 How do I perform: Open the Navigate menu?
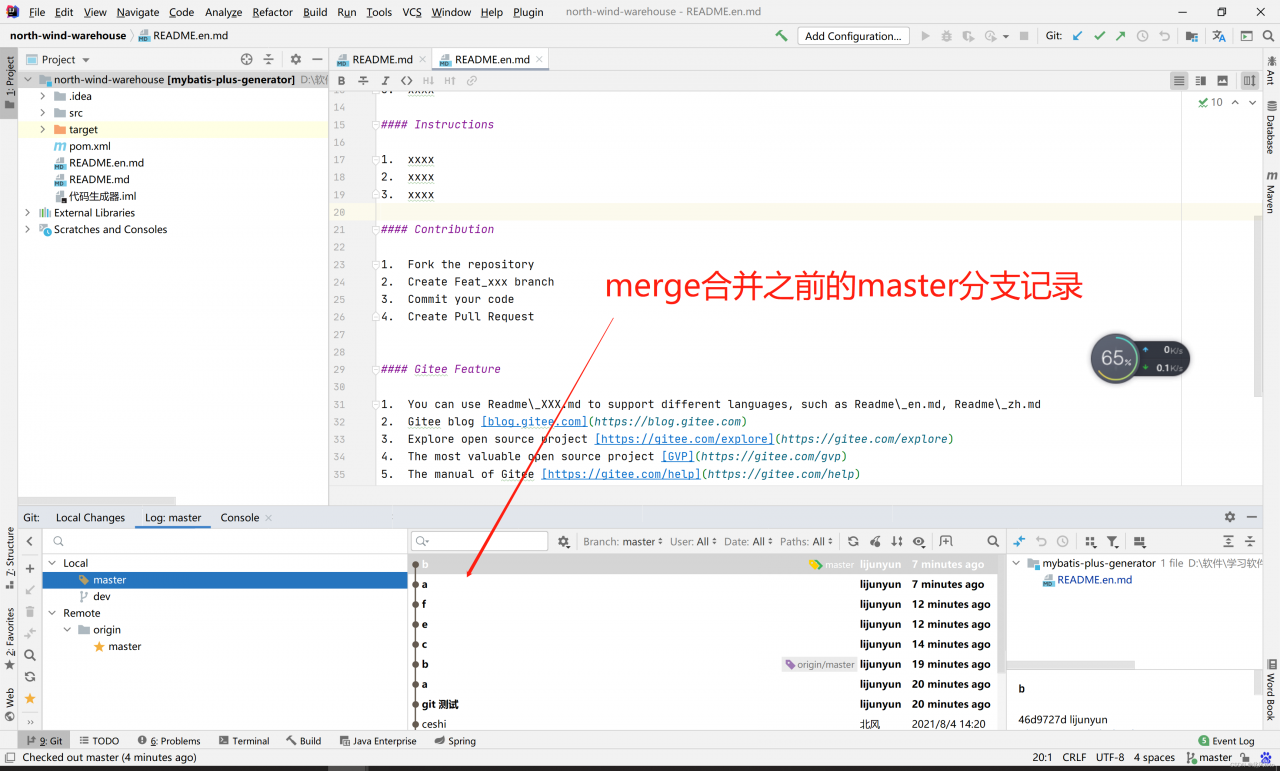pyautogui.click(x=138, y=12)
